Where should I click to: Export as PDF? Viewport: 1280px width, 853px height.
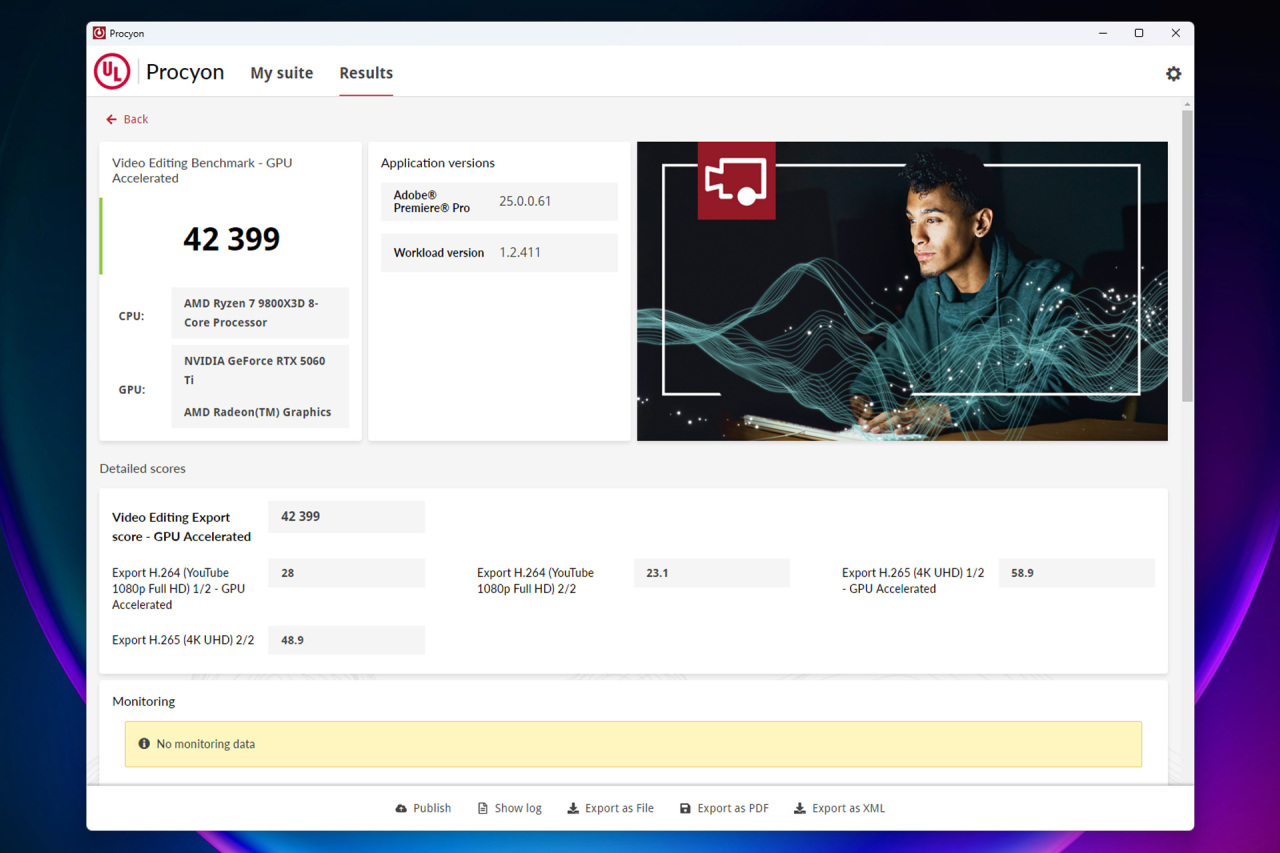pyautogui.click(x=724, y=808)
